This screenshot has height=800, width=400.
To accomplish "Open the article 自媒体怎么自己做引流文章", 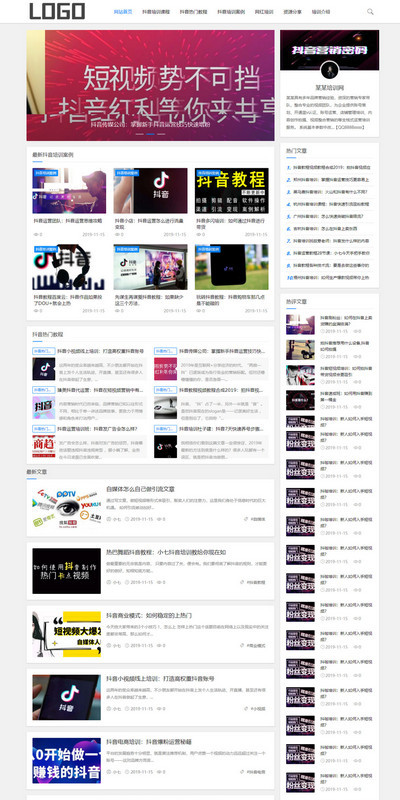I will click(140, 489).
